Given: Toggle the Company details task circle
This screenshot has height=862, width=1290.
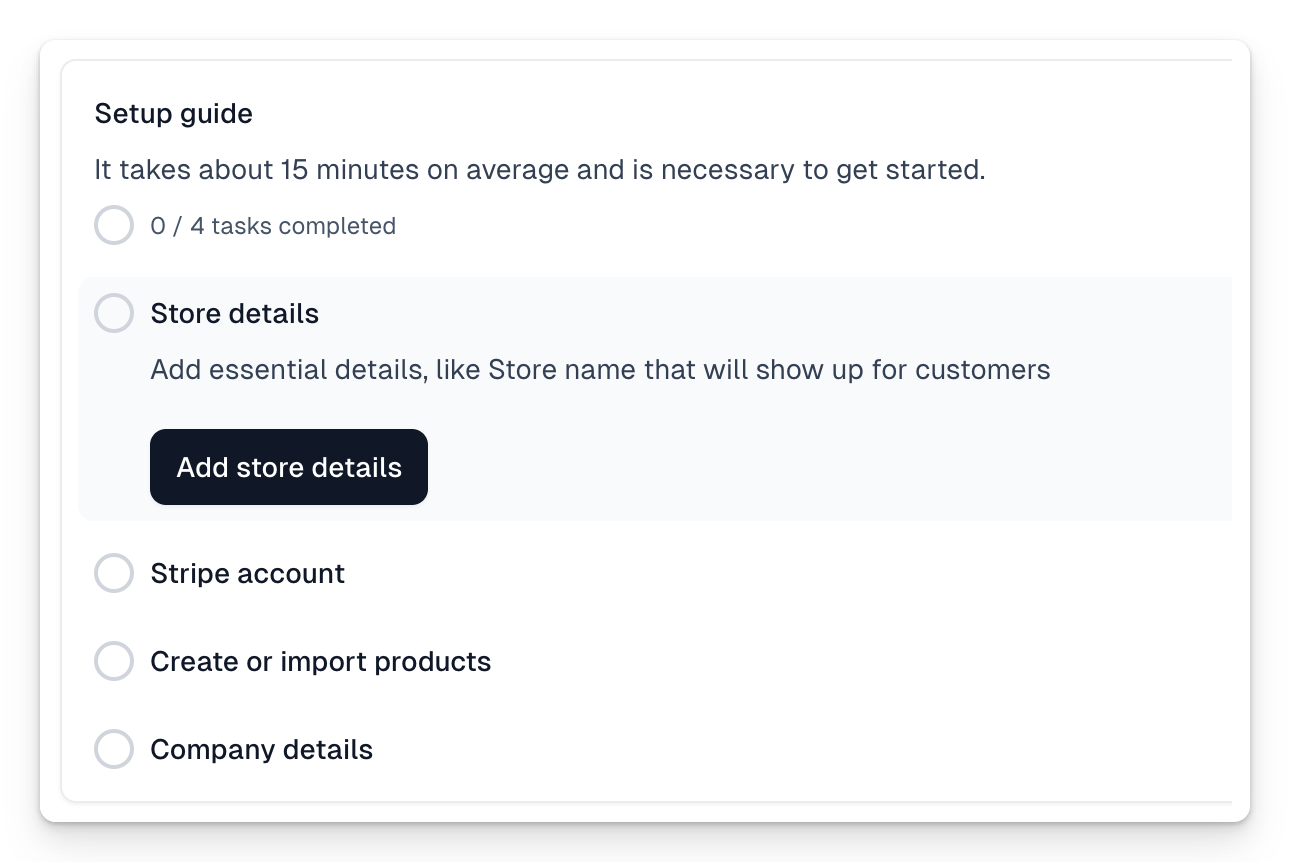Looking at the screenshot, I should [114, 749].
